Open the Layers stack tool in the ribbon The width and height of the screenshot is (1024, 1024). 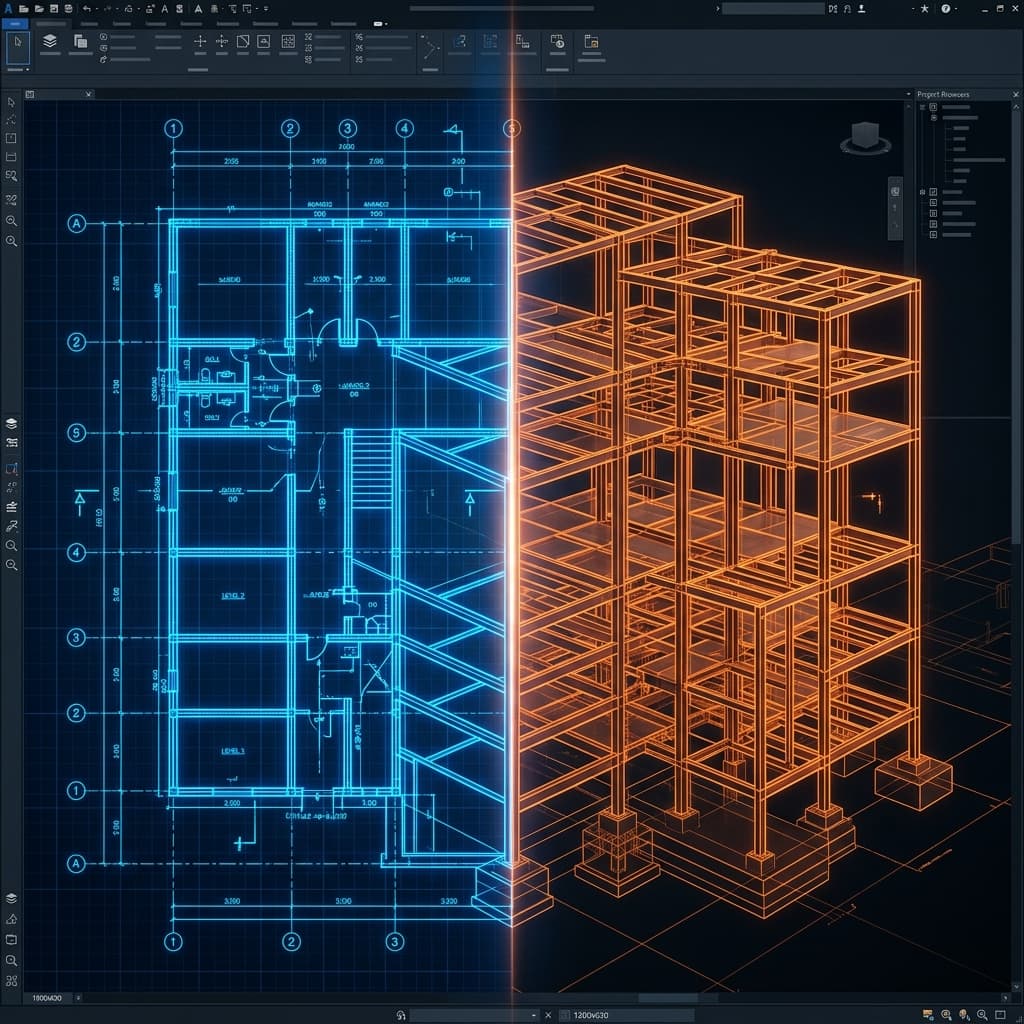[x=49, y=40]
